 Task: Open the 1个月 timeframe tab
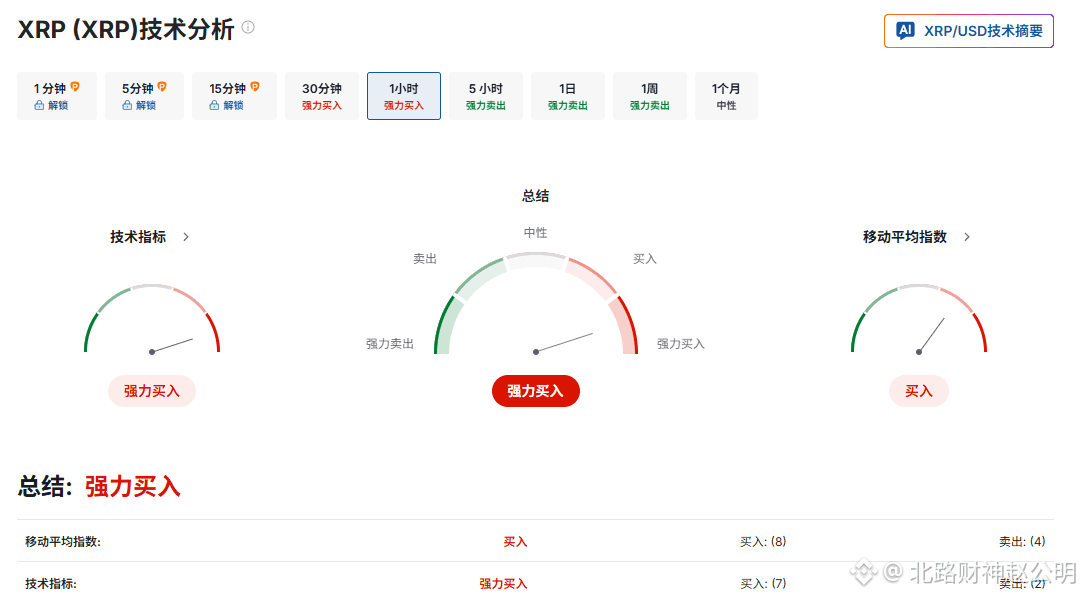click(x=726, y=96)
